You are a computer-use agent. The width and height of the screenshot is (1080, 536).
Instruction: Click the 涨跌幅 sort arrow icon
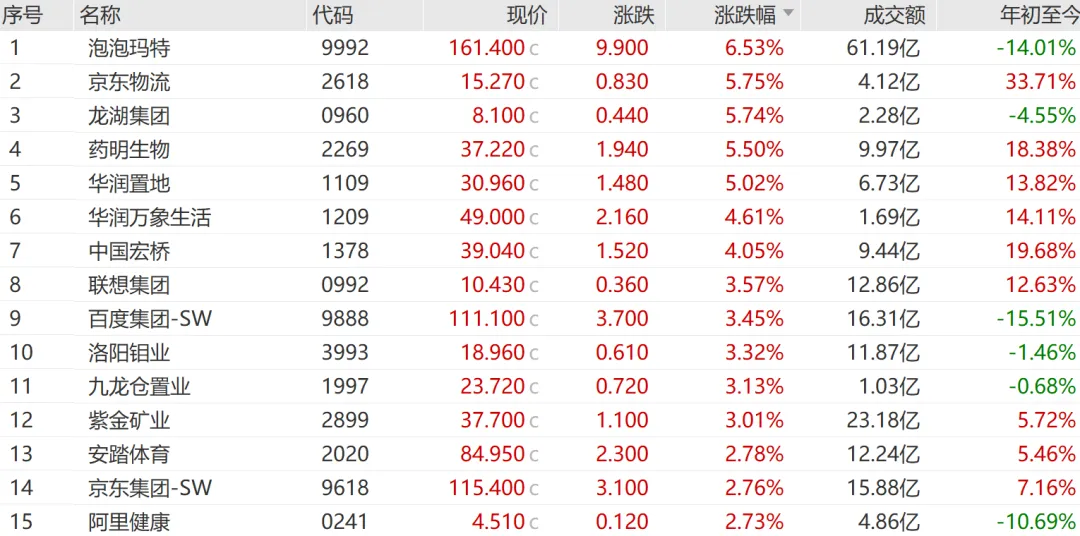789,14
